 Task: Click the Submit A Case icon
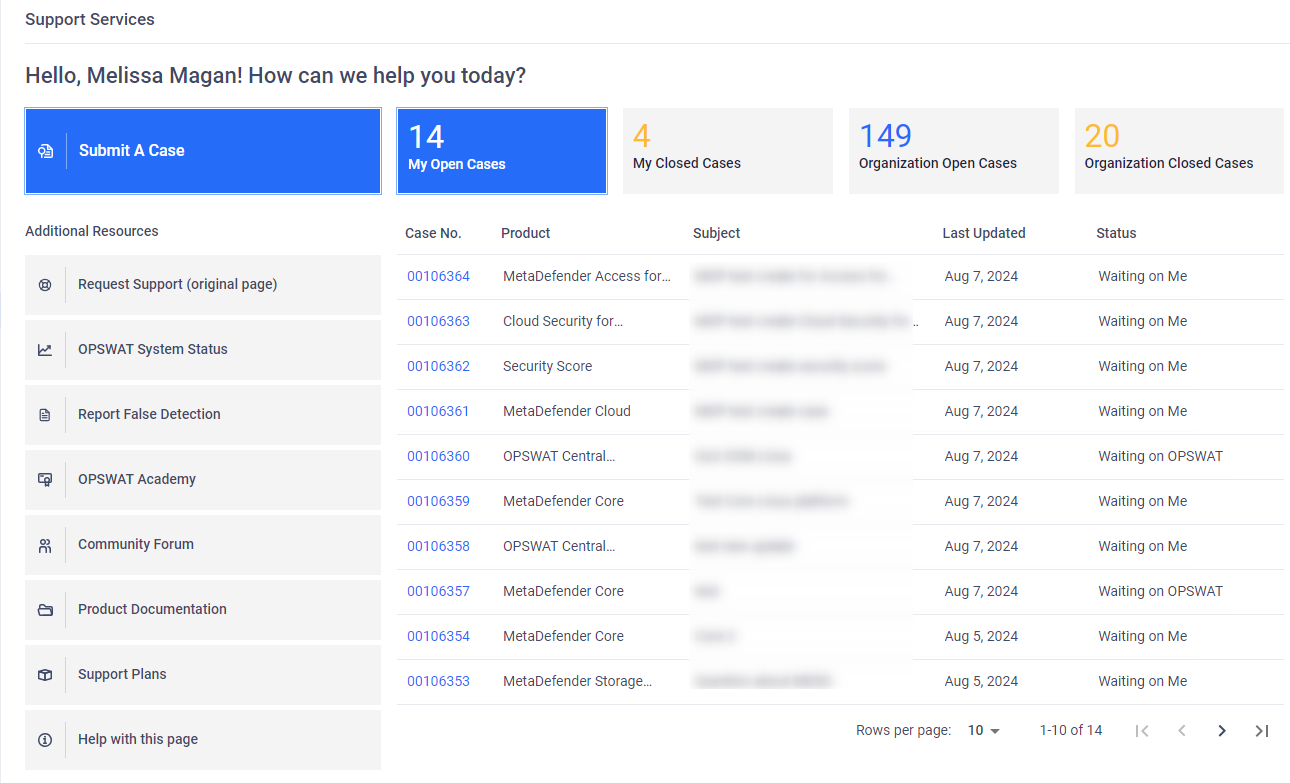click(x=45, y=151)
